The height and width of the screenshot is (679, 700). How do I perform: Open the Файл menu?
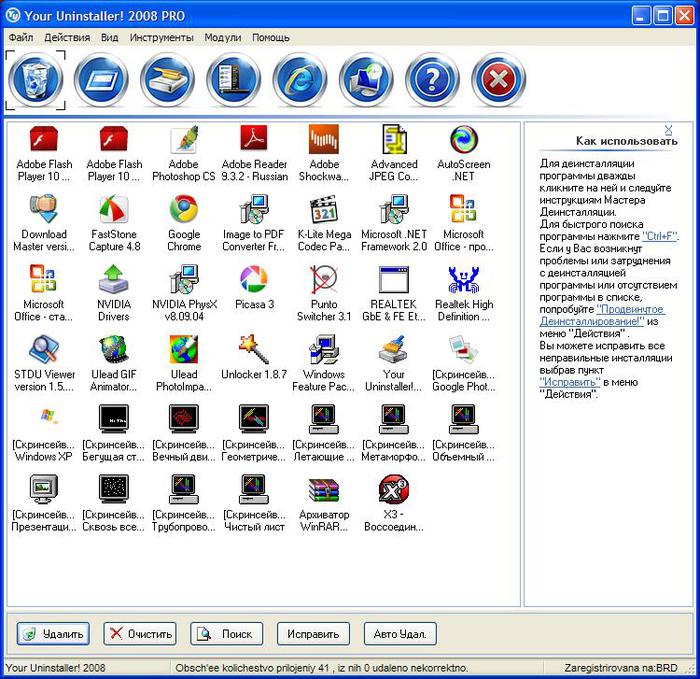click(x=21, y=38)
